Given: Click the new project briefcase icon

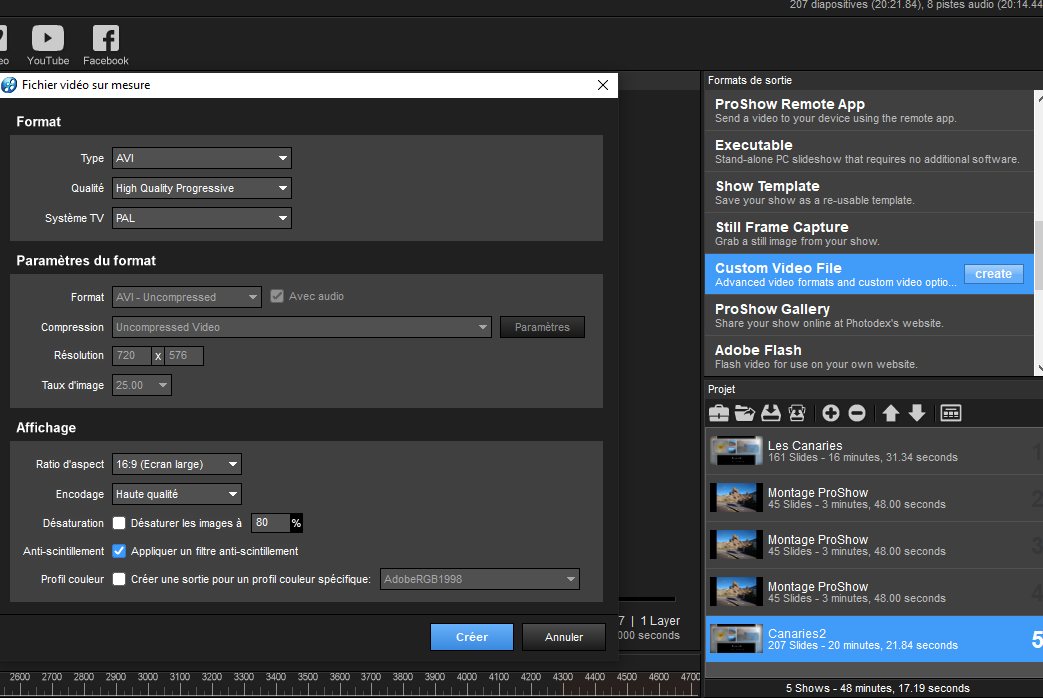Looking at the screenshot, I should point(718,413).
